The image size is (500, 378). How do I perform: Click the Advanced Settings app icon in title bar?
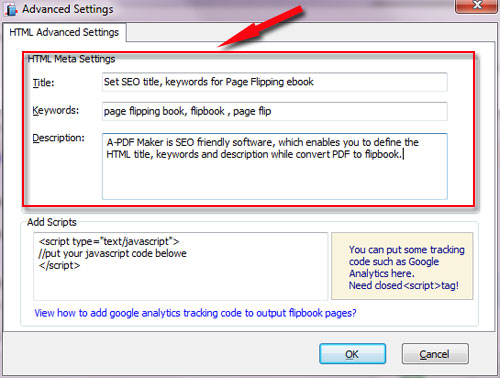11,10
